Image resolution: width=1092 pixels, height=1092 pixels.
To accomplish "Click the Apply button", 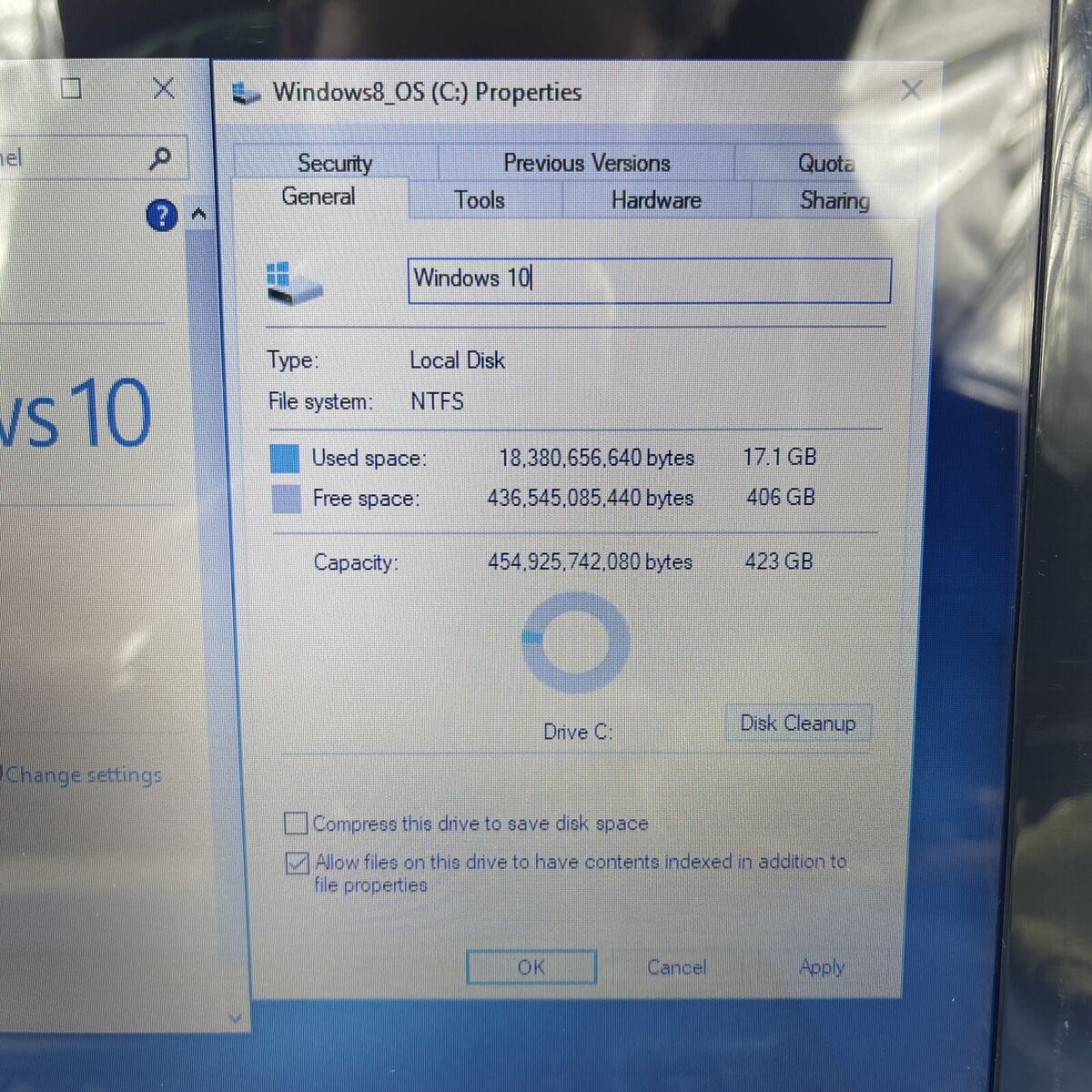I will pos(822,967).
